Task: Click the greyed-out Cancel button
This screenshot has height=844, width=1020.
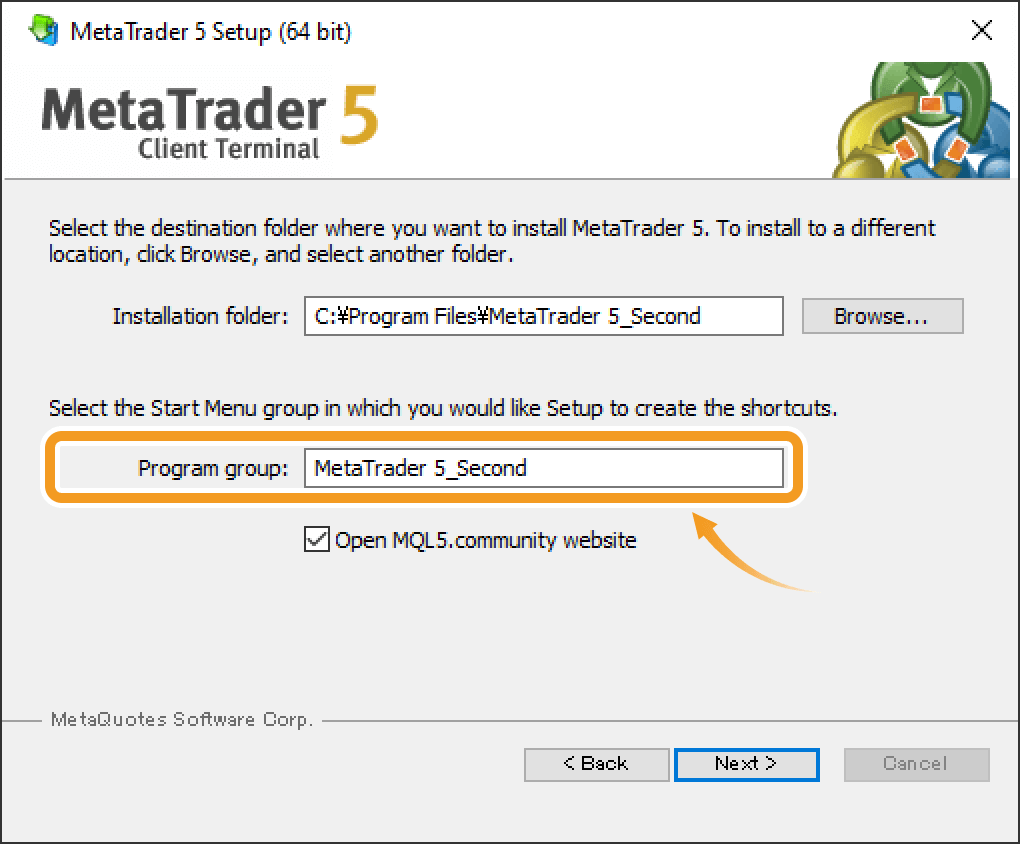Action: pos(916,764)
